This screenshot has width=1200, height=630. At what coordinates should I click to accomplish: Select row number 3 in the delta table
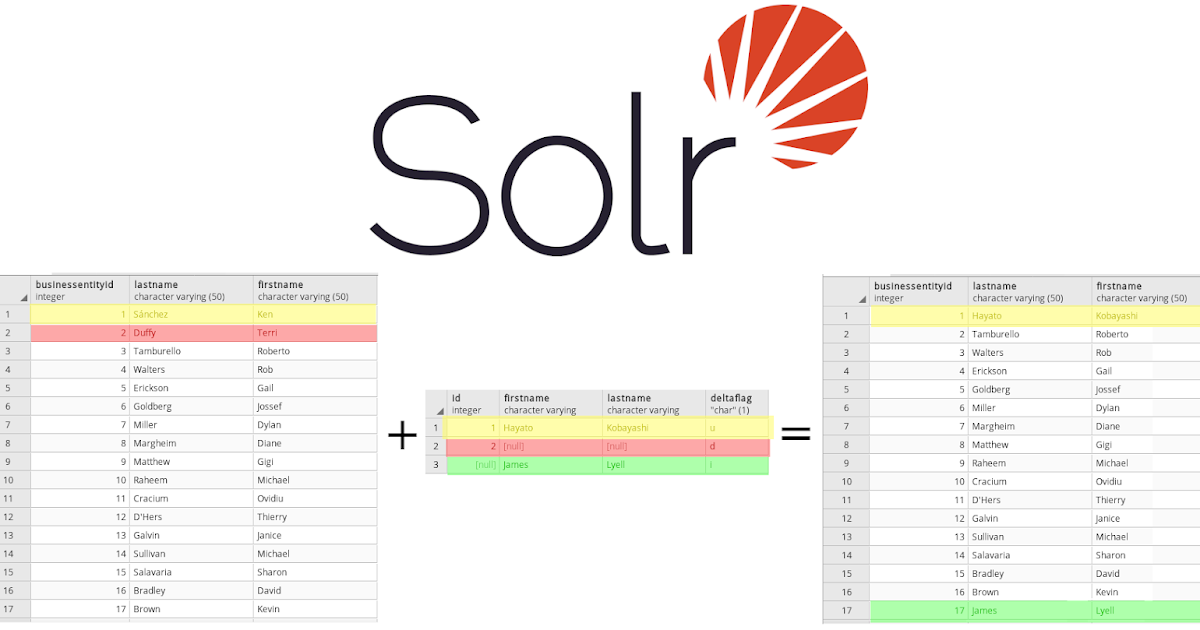tap(437, 464)
